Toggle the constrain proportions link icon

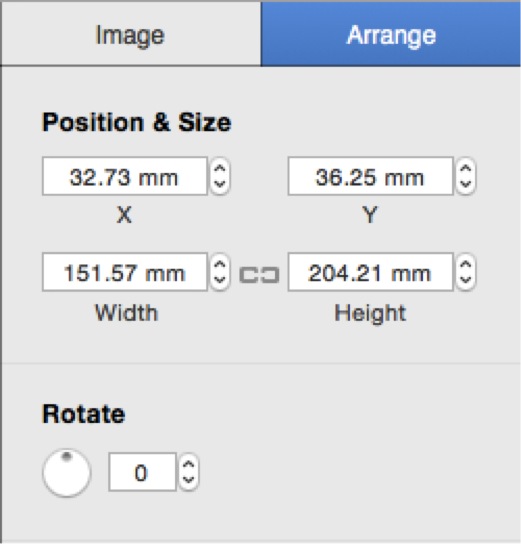pyautogui.click(x=259, y=275)
